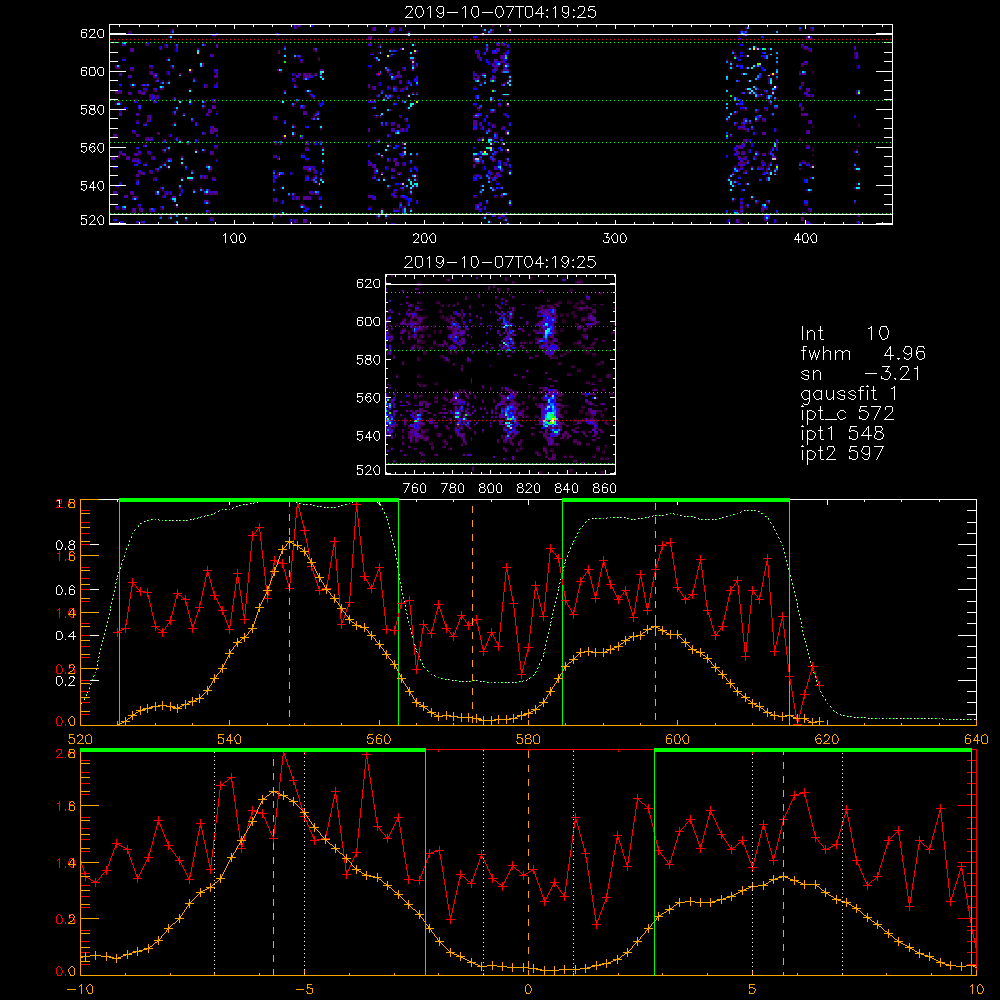Click orange x-axis label 520 under profile plot
Viewport: 1000px width, 1000px height.
point(80,739)
